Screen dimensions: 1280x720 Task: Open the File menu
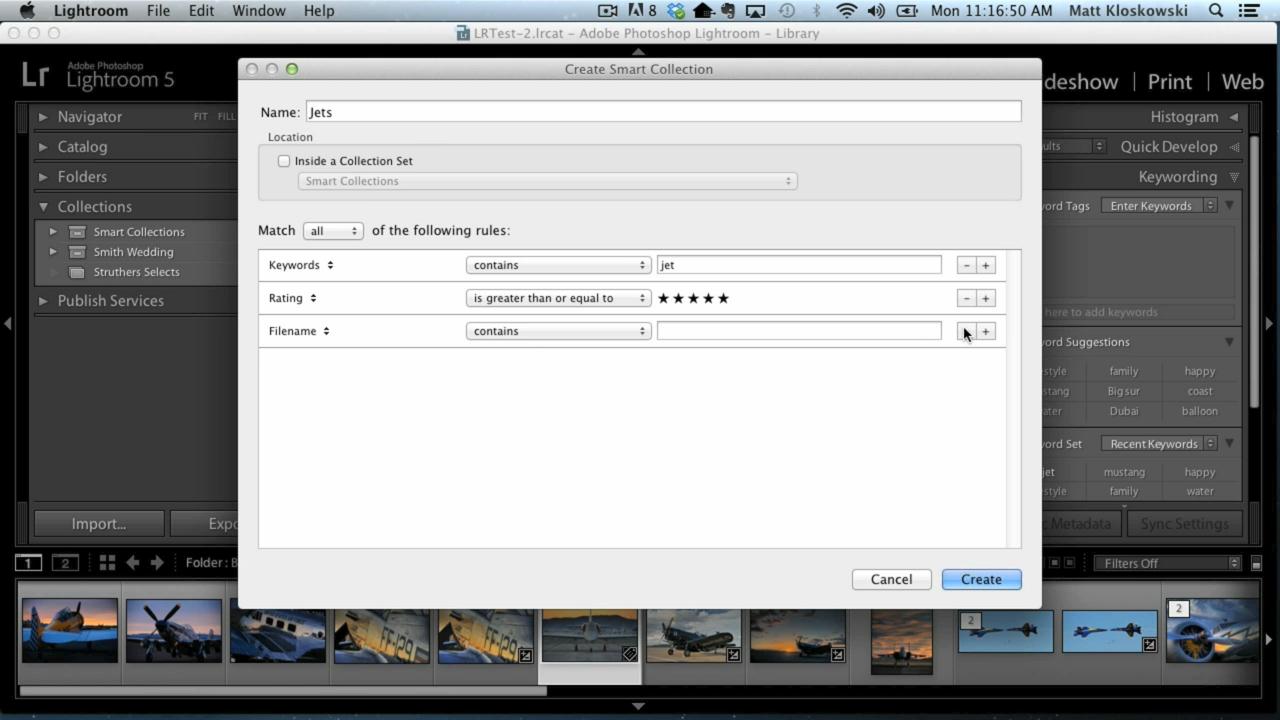(x=158, y=11)
